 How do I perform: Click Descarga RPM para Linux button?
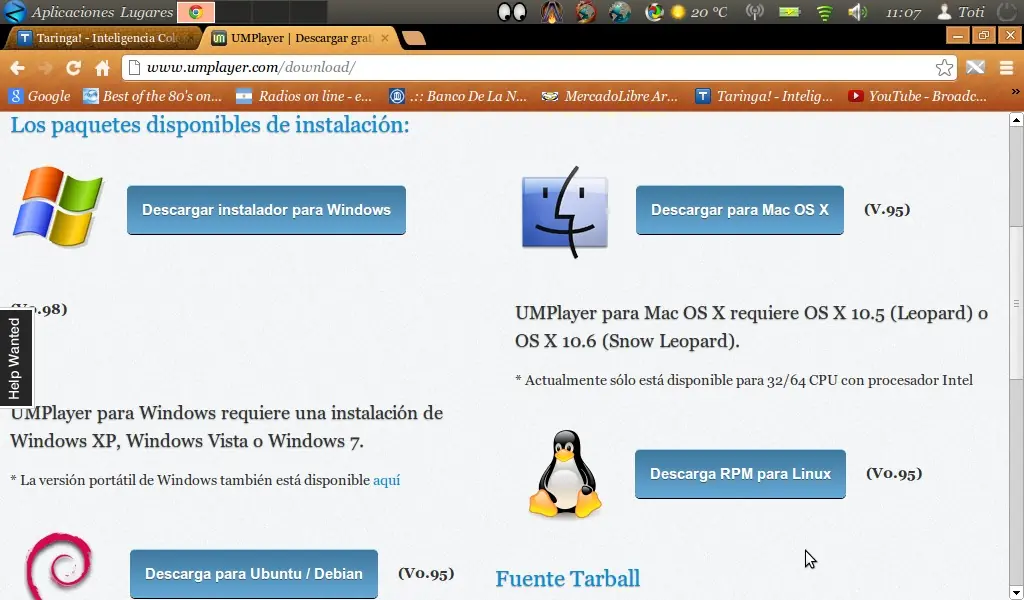pyautogui.click(x=740, y=474)
